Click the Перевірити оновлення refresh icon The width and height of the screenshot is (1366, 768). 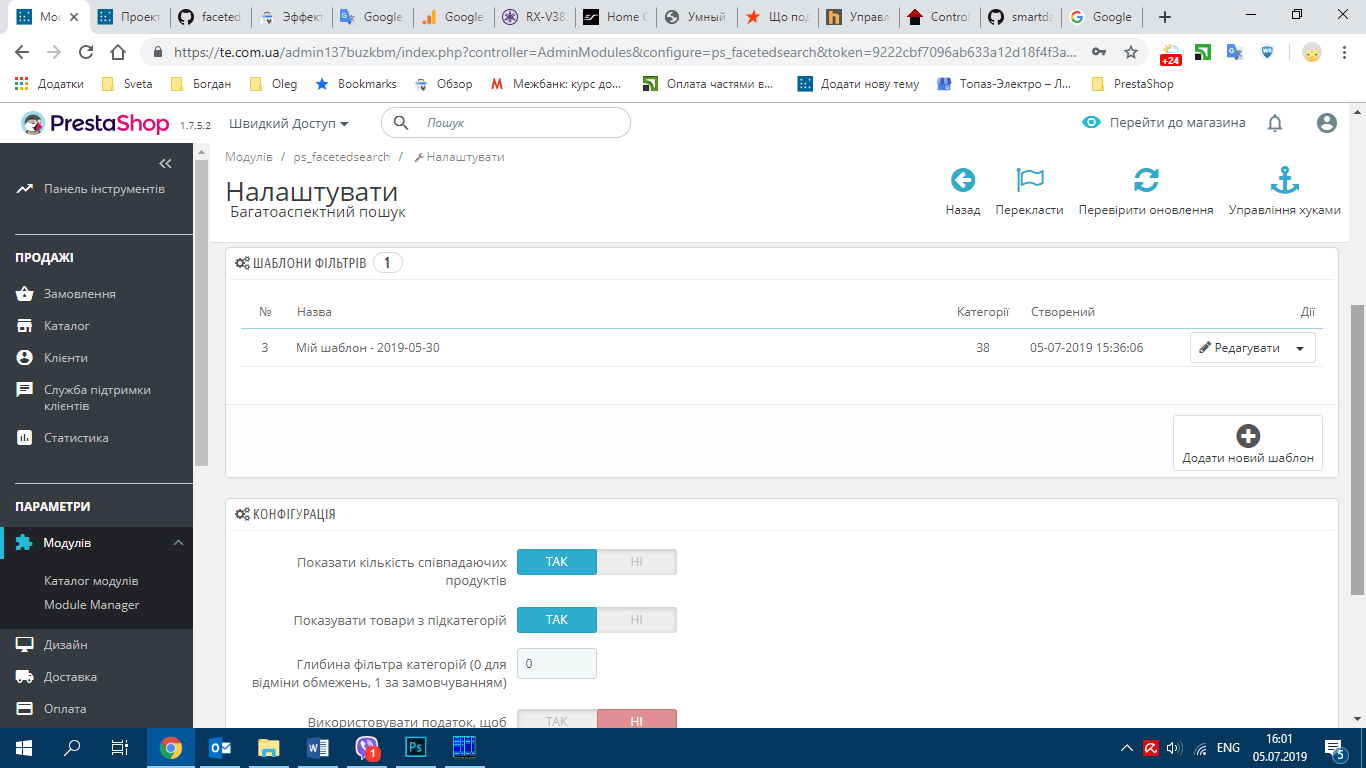pyautogui.click(x=1146, y=180)
